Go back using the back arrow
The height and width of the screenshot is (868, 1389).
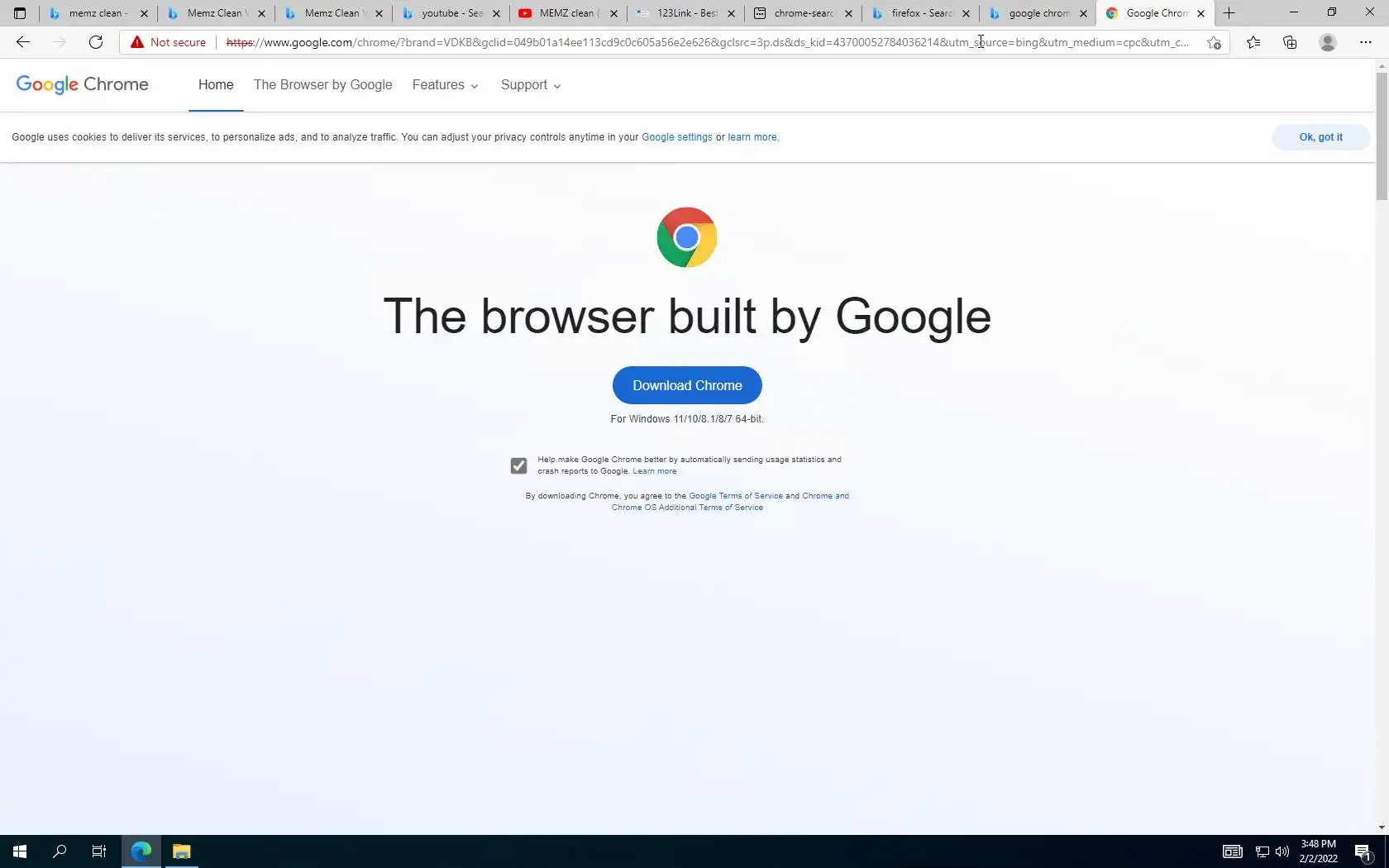pyautogui.click(x=23, y=42)
